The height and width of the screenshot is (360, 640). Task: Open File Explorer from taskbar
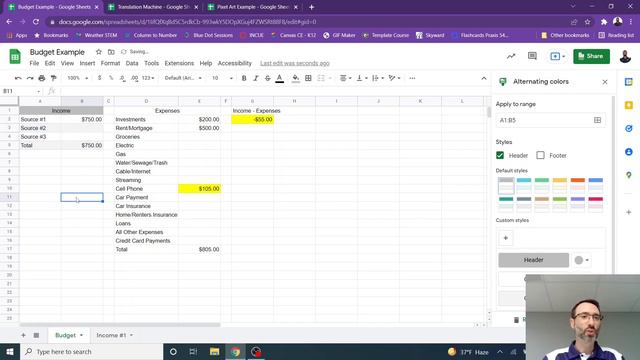(x=214, y=351)
